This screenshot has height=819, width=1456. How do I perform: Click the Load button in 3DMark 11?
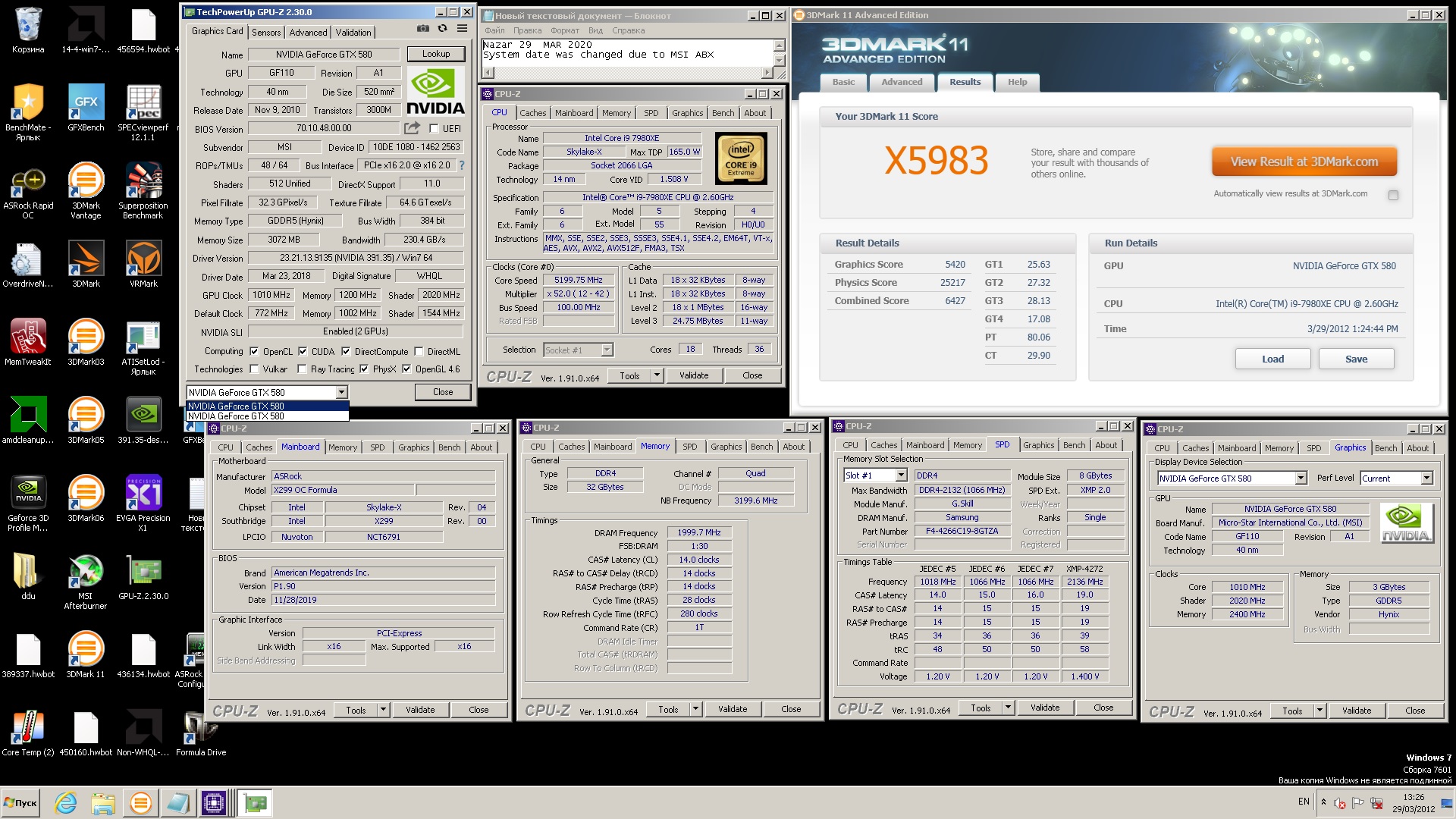[x=1272, y=359]
